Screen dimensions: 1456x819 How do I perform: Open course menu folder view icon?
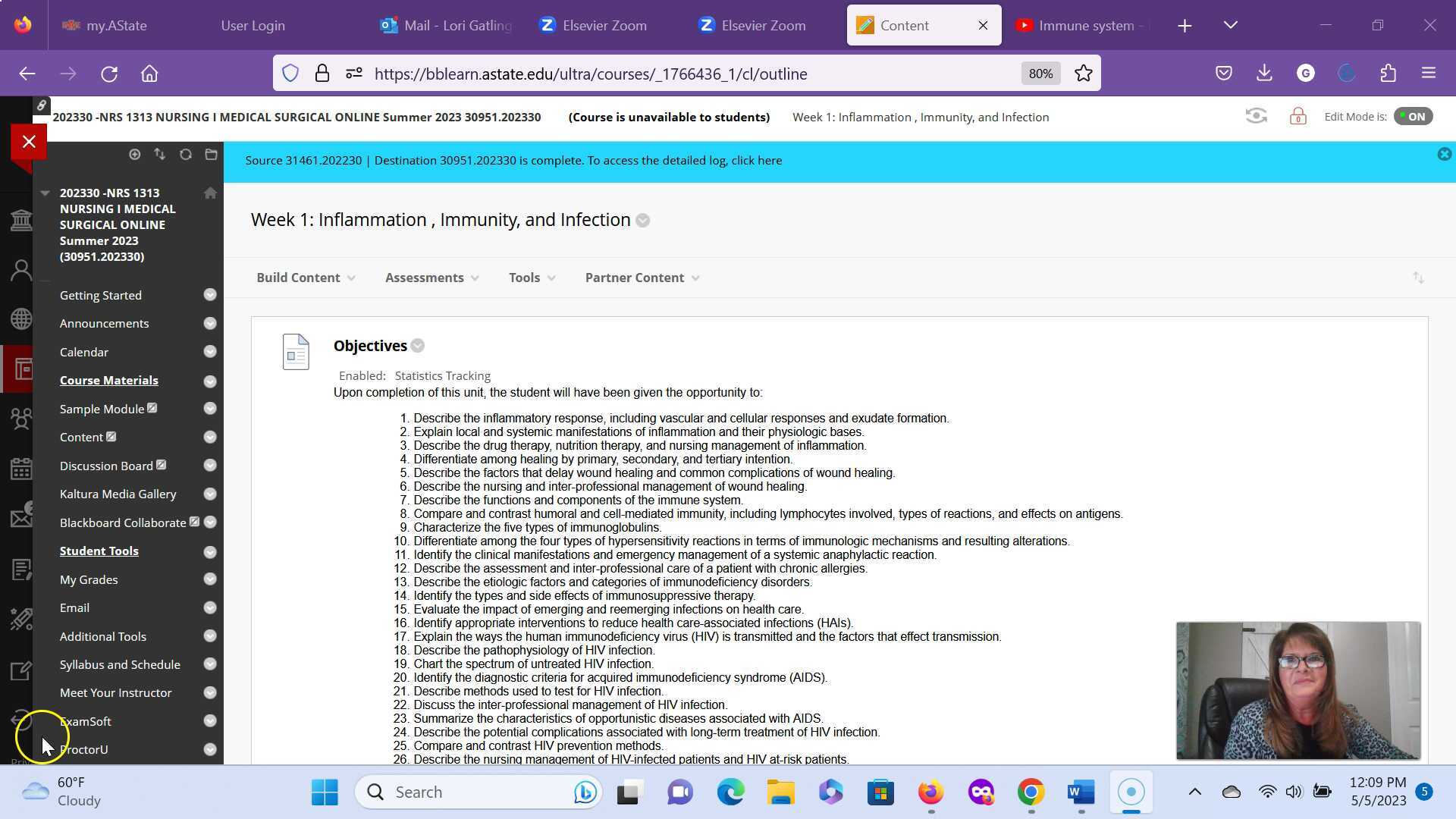[211, 155]
